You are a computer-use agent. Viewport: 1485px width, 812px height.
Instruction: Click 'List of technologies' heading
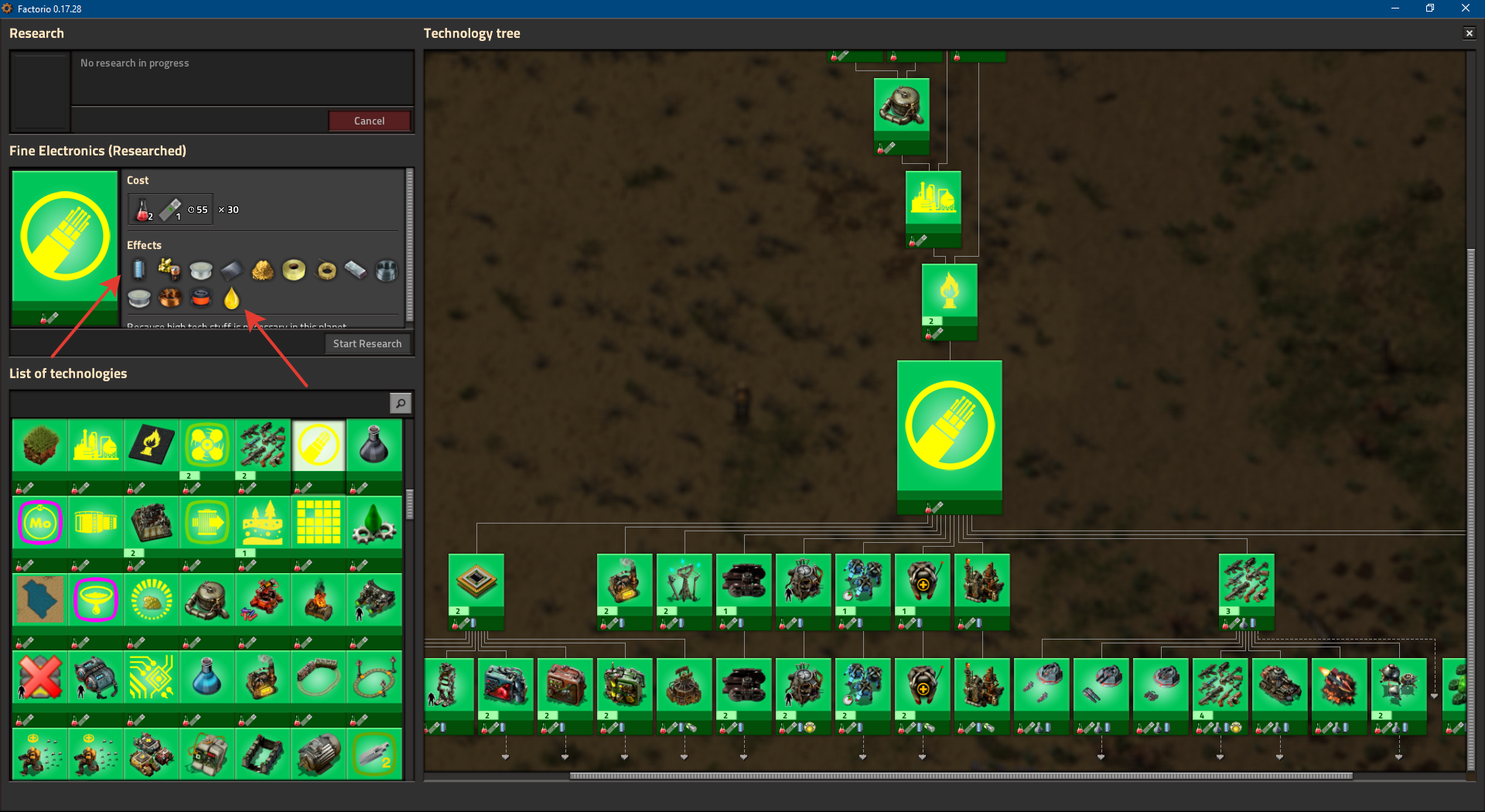pyautogui.click(x=68, y=374)
